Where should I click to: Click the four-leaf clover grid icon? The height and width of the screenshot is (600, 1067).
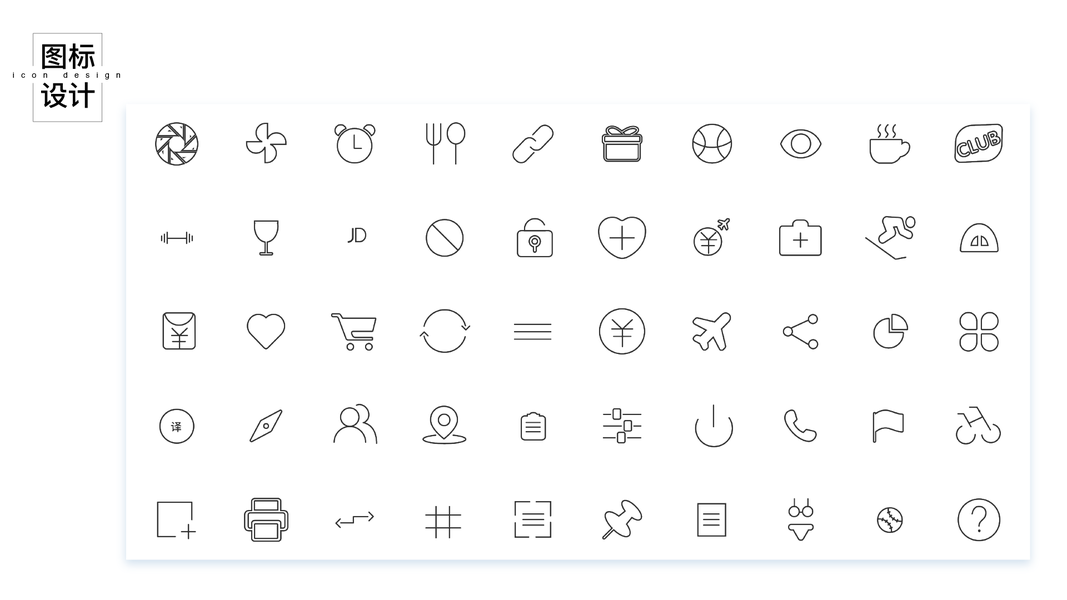point(979,331)
